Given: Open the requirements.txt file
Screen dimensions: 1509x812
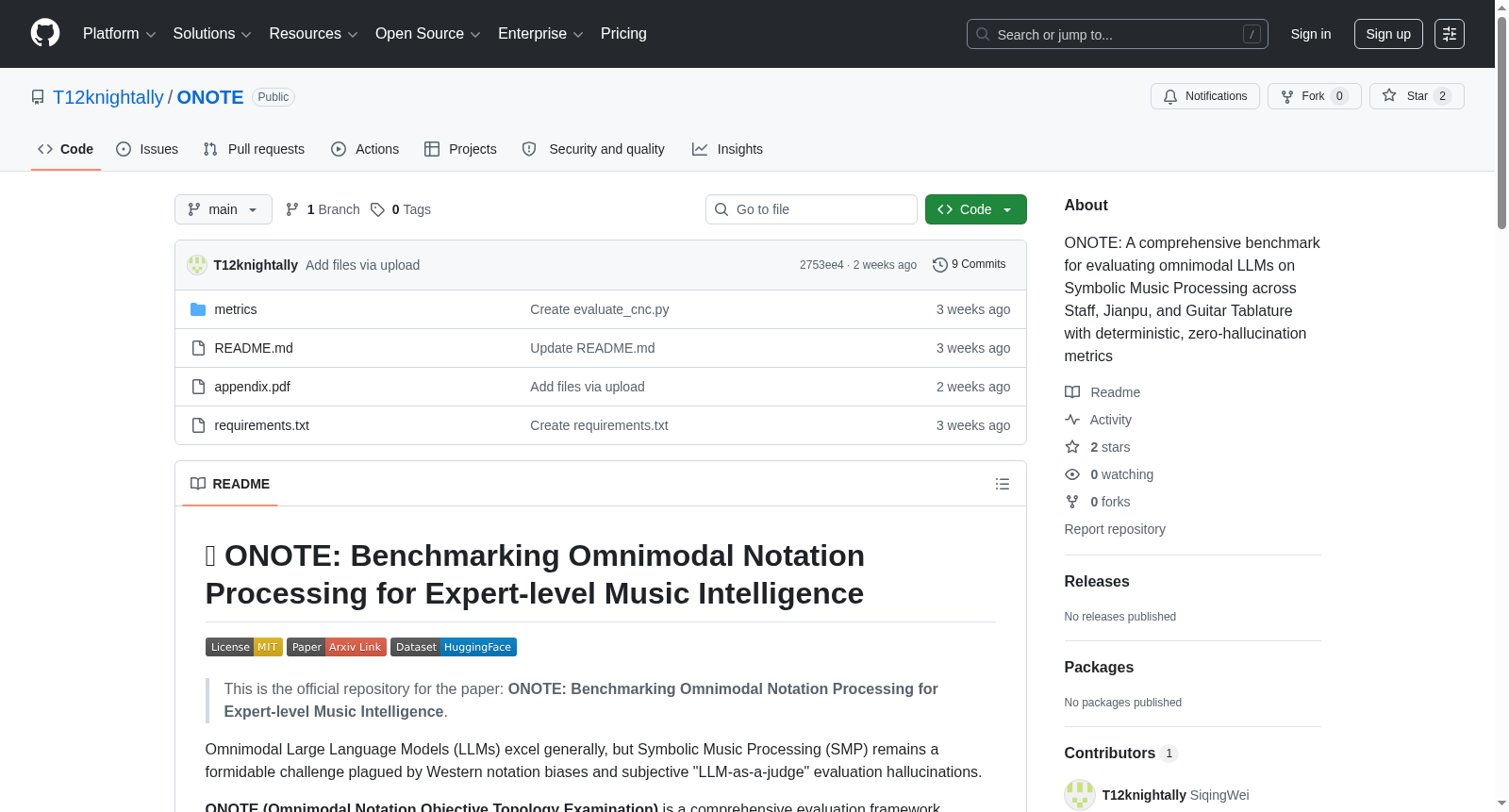Looking at the screenshot, I should pyautogui.click(x=261, y=425).
